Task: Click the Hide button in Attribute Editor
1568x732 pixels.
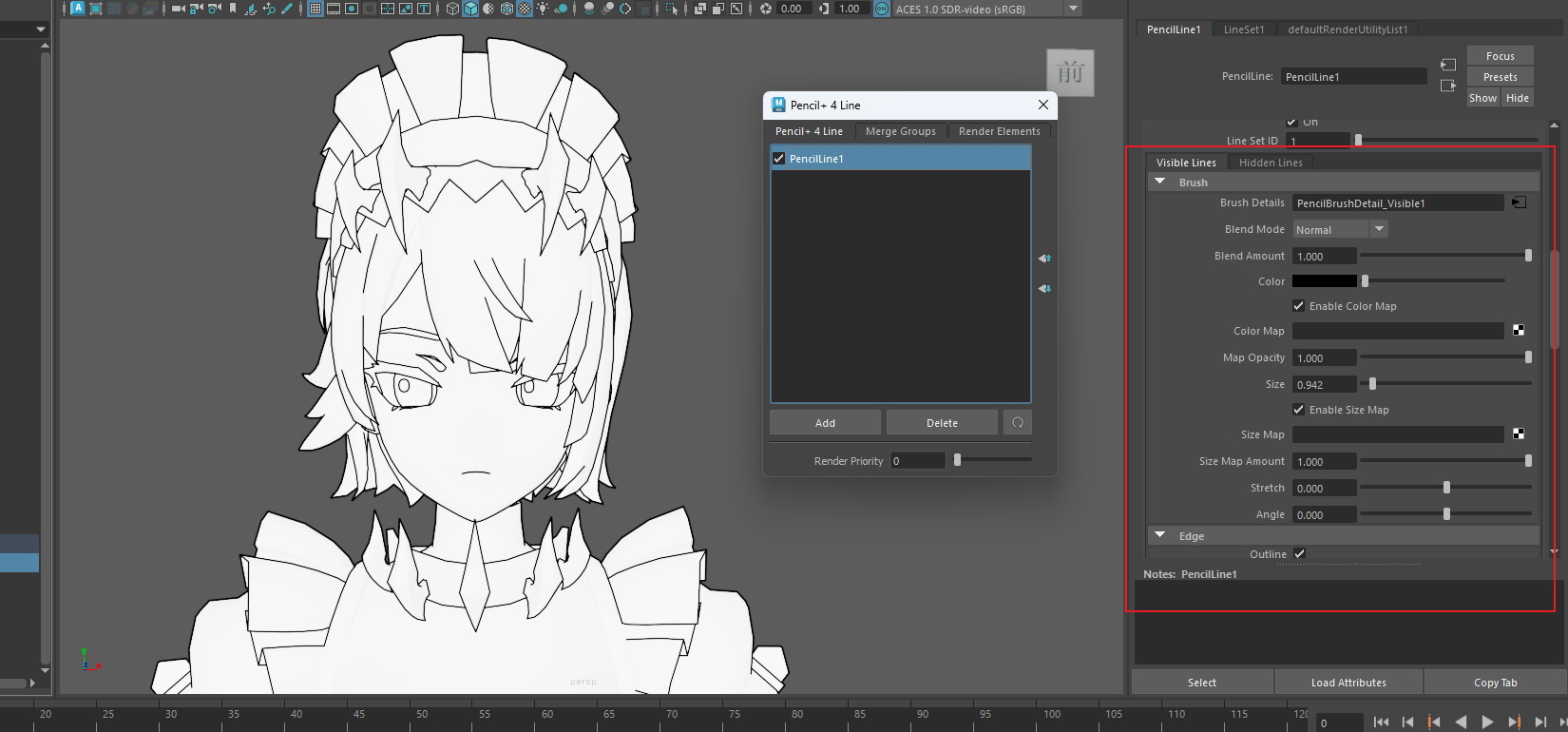Action: click(x=1518, y=98)
